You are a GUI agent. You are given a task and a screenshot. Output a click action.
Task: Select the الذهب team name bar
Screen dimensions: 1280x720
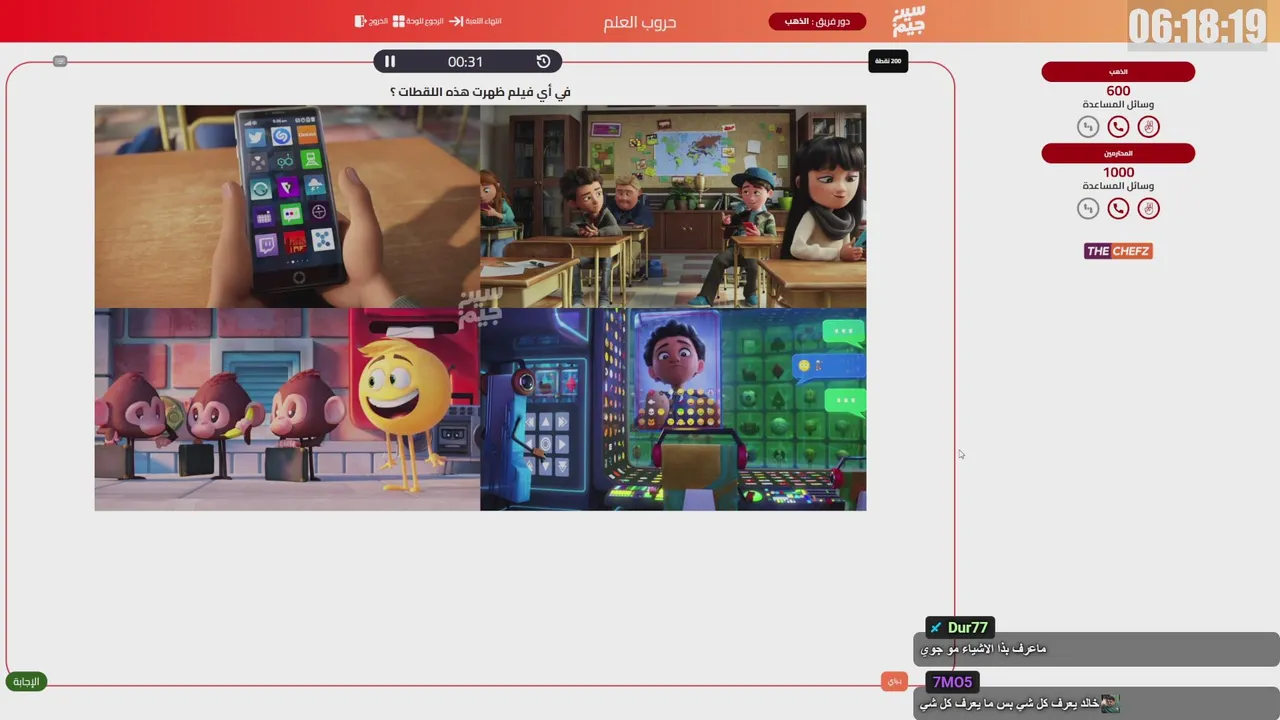1118,72
